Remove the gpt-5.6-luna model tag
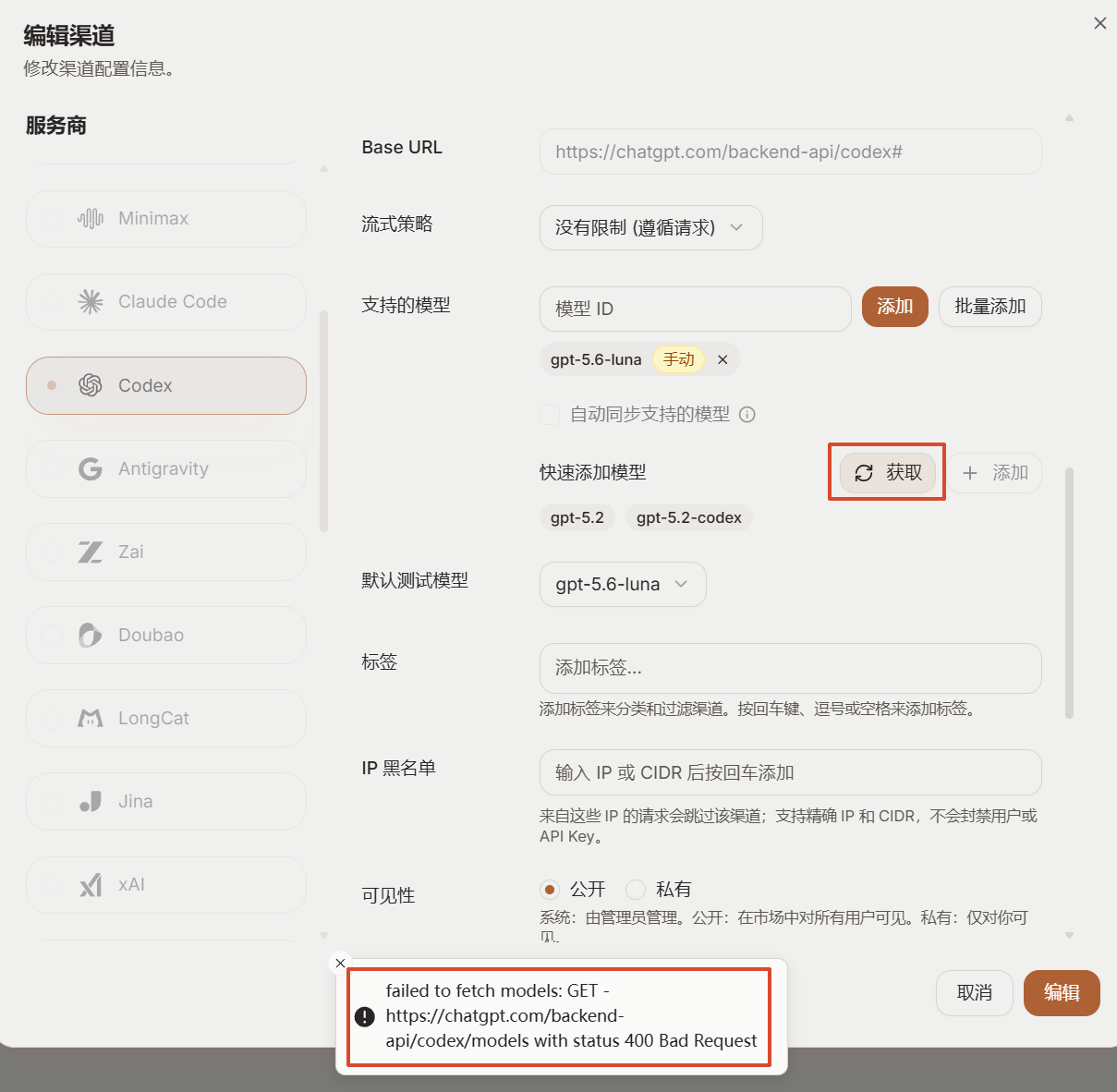The height and width of the screenshot is (1092, 1117). pos(722,359)
